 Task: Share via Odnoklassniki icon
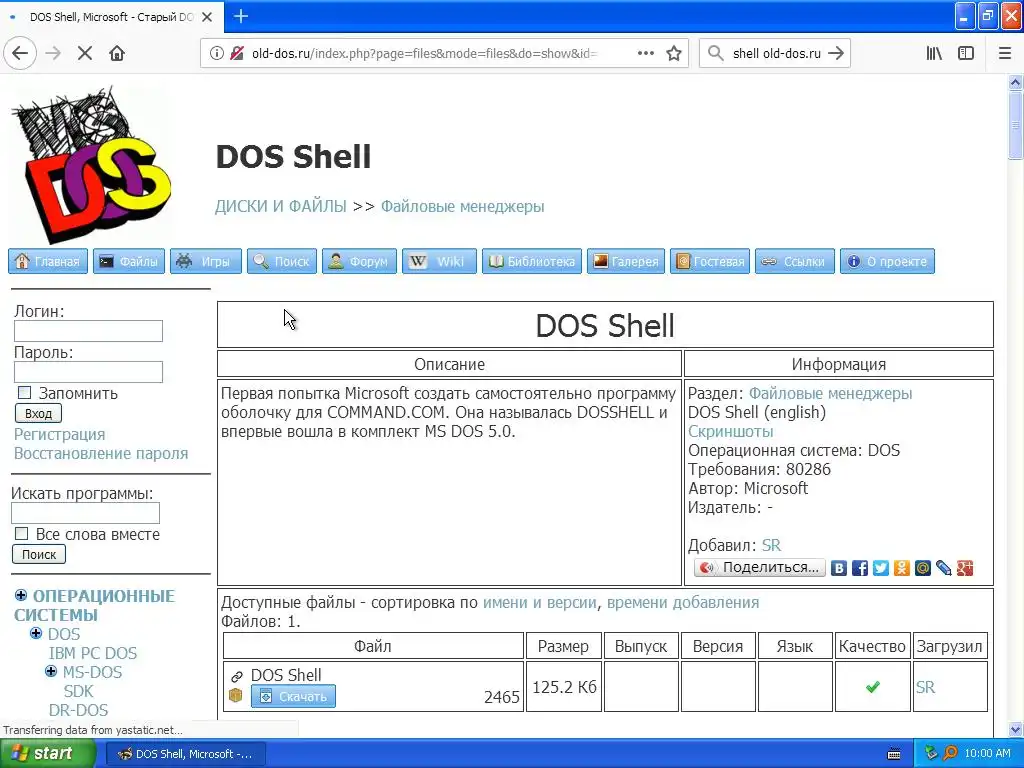coord(901,568)
